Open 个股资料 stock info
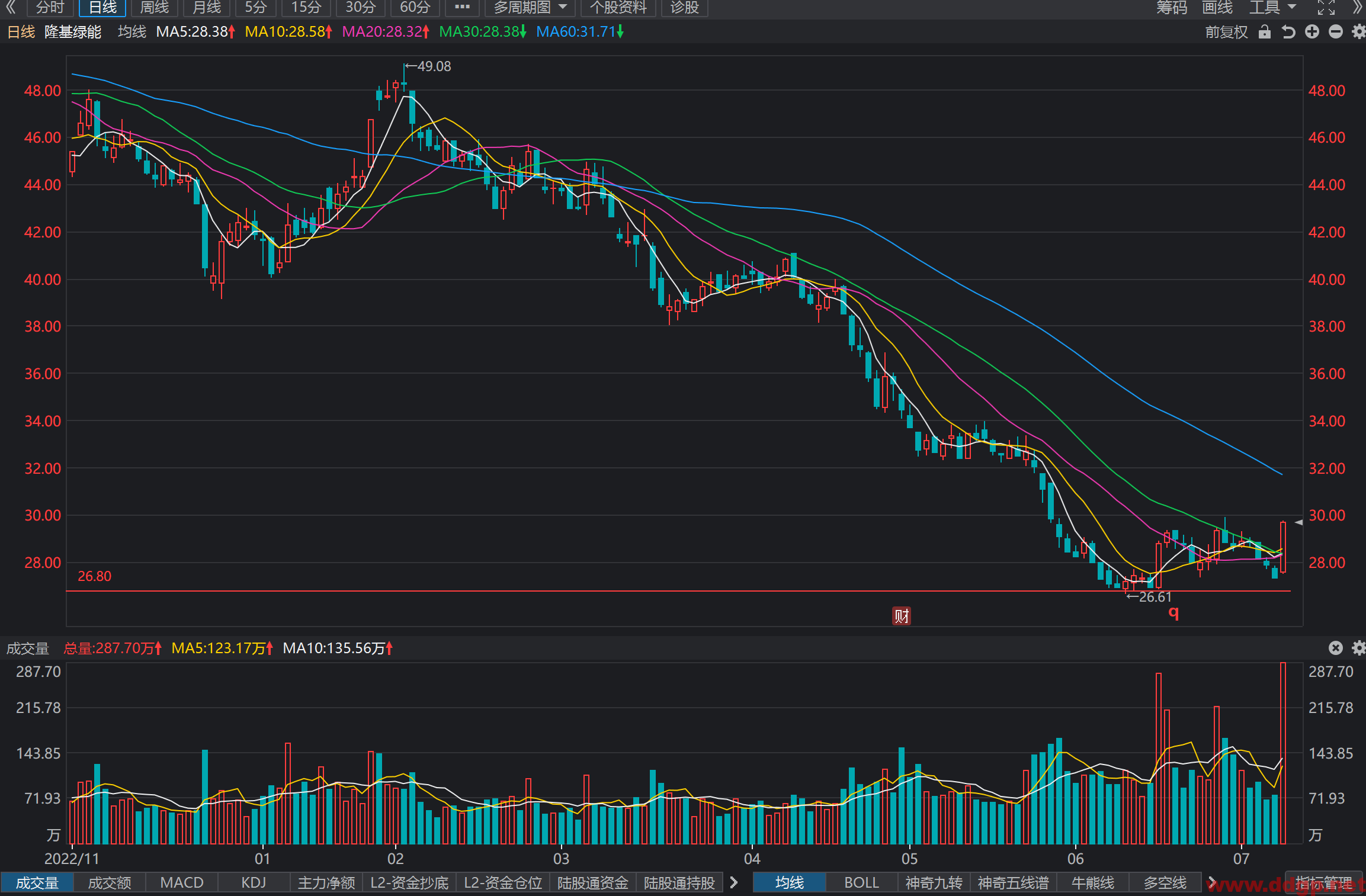Screen dimensions: 1366x896 coord(618,7)
